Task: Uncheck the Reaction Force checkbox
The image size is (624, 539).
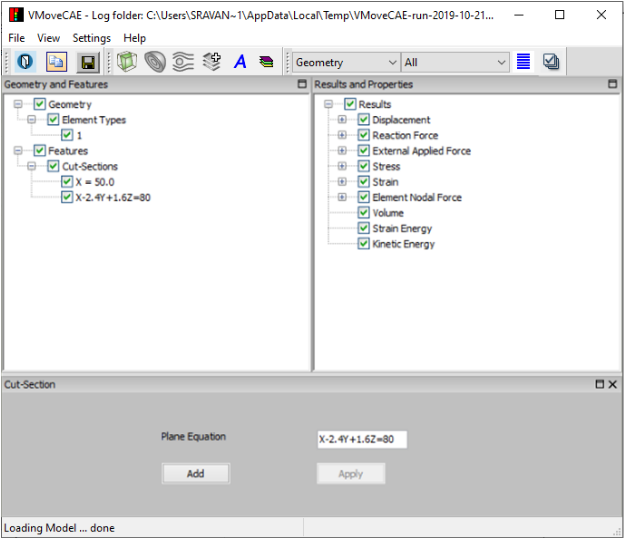Action: tap(363, 135)
